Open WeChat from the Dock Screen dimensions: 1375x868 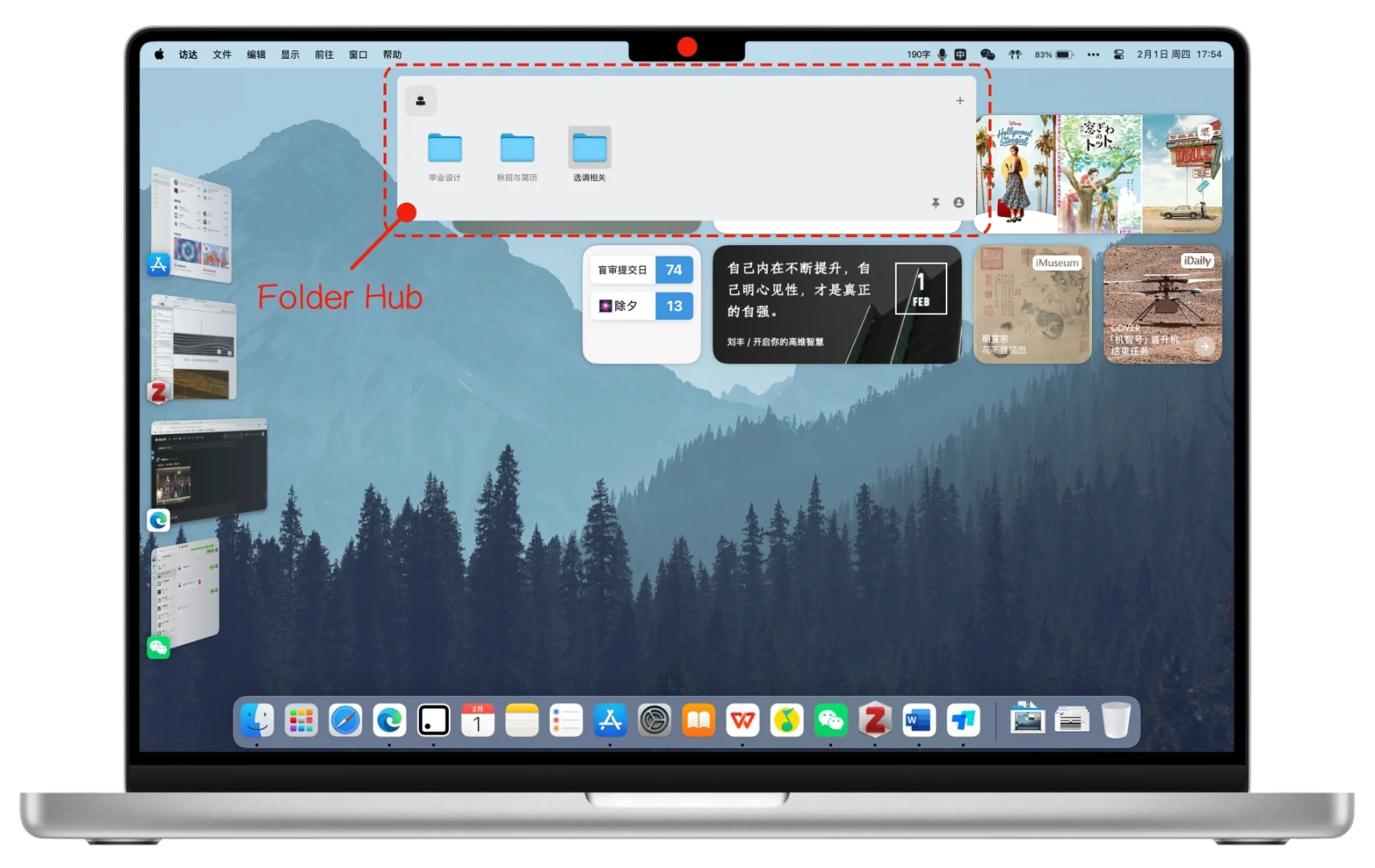(x=831, y=721)
